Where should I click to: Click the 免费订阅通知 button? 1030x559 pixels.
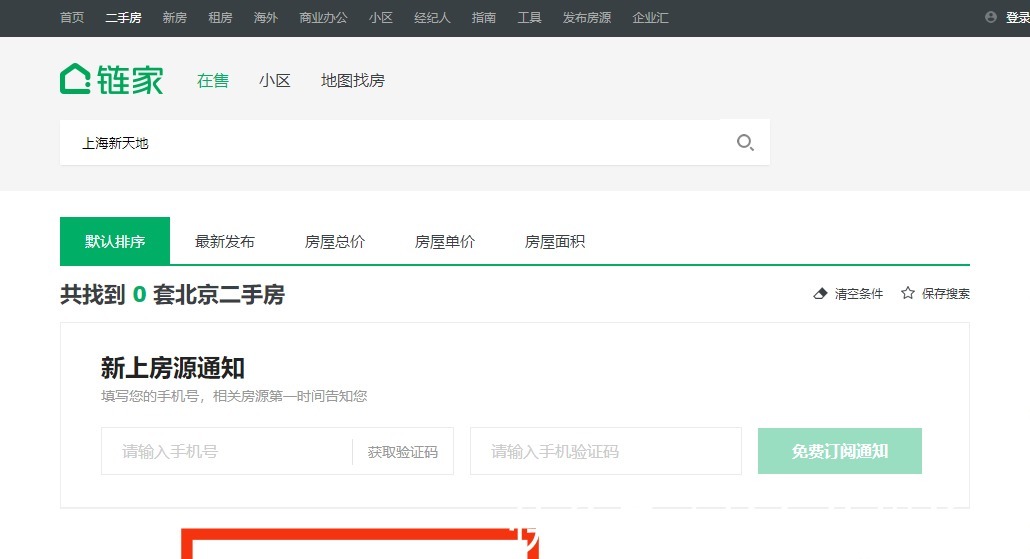click(x=840, y=451)
